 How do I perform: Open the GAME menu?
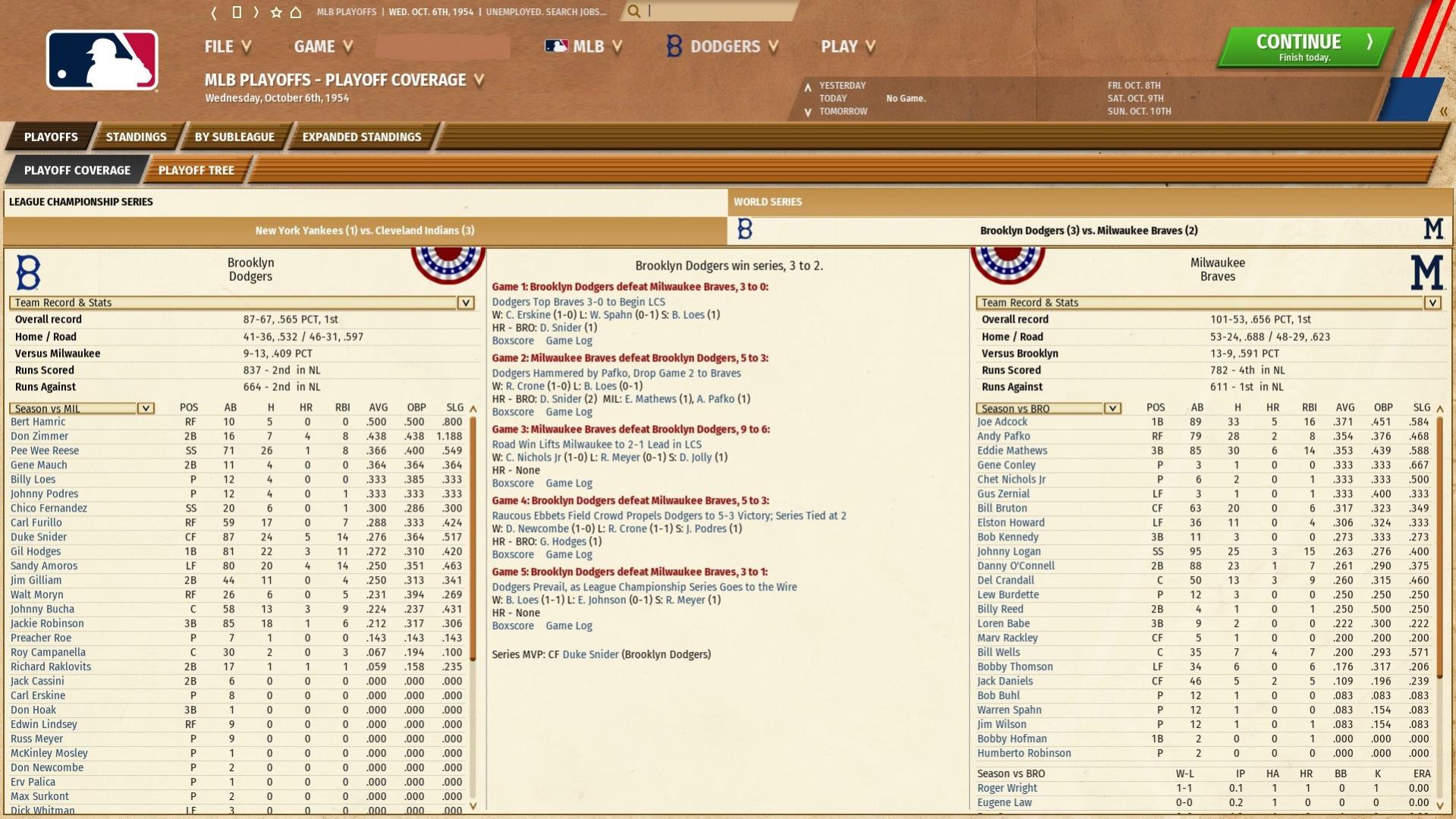pyautogui.click(x=323, y=47)
